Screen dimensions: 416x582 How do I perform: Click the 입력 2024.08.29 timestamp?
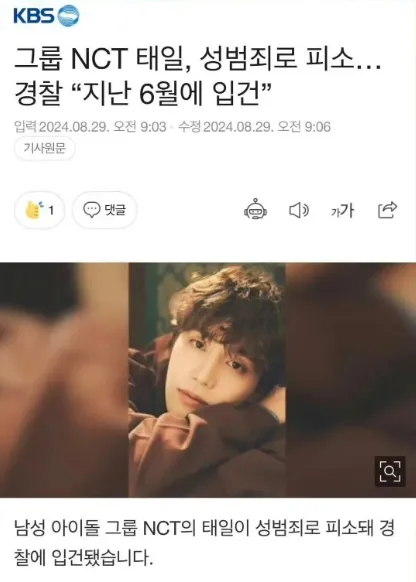click(x=90, y=127)
